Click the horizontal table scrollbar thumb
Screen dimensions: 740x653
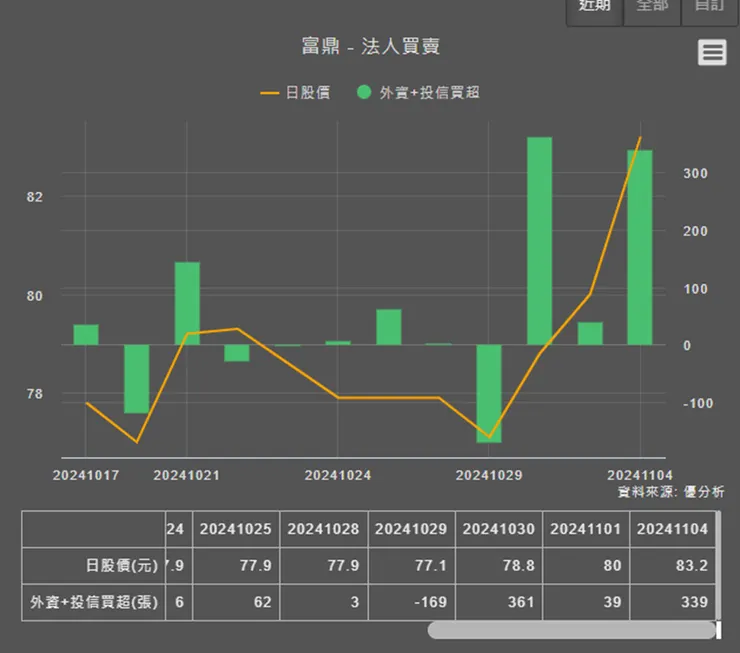(x=572, y=630)
